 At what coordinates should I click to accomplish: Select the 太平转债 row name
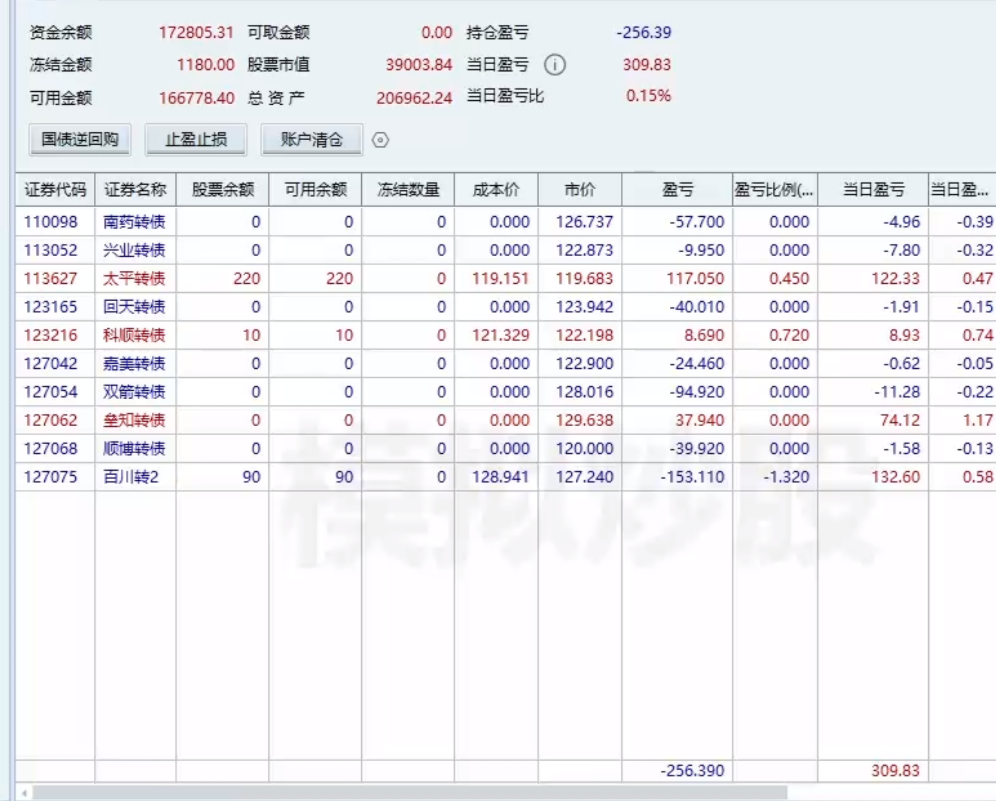134,278
